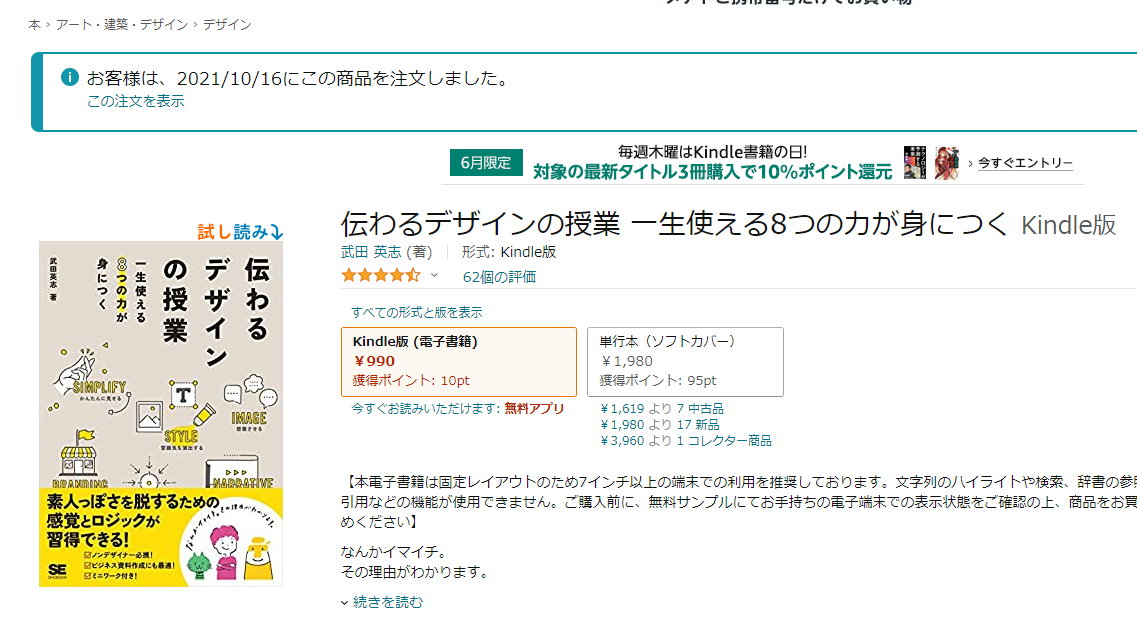Click 獲得ポイント: 95pt text
This screenshot has width=1137, height=617.
658,381
